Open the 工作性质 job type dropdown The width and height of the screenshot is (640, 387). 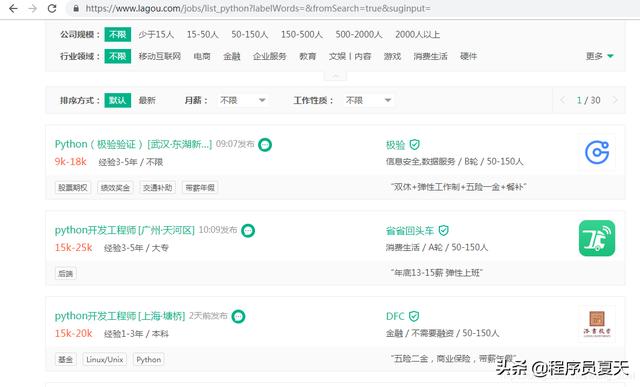tap(369, 100)
